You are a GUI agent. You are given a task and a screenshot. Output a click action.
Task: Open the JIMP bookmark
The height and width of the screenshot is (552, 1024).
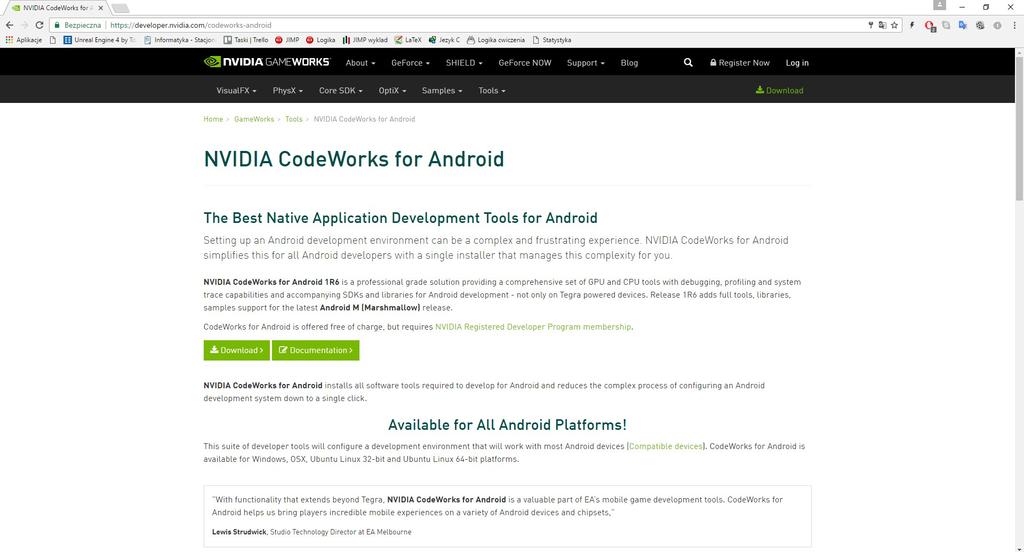coord(287,40)
